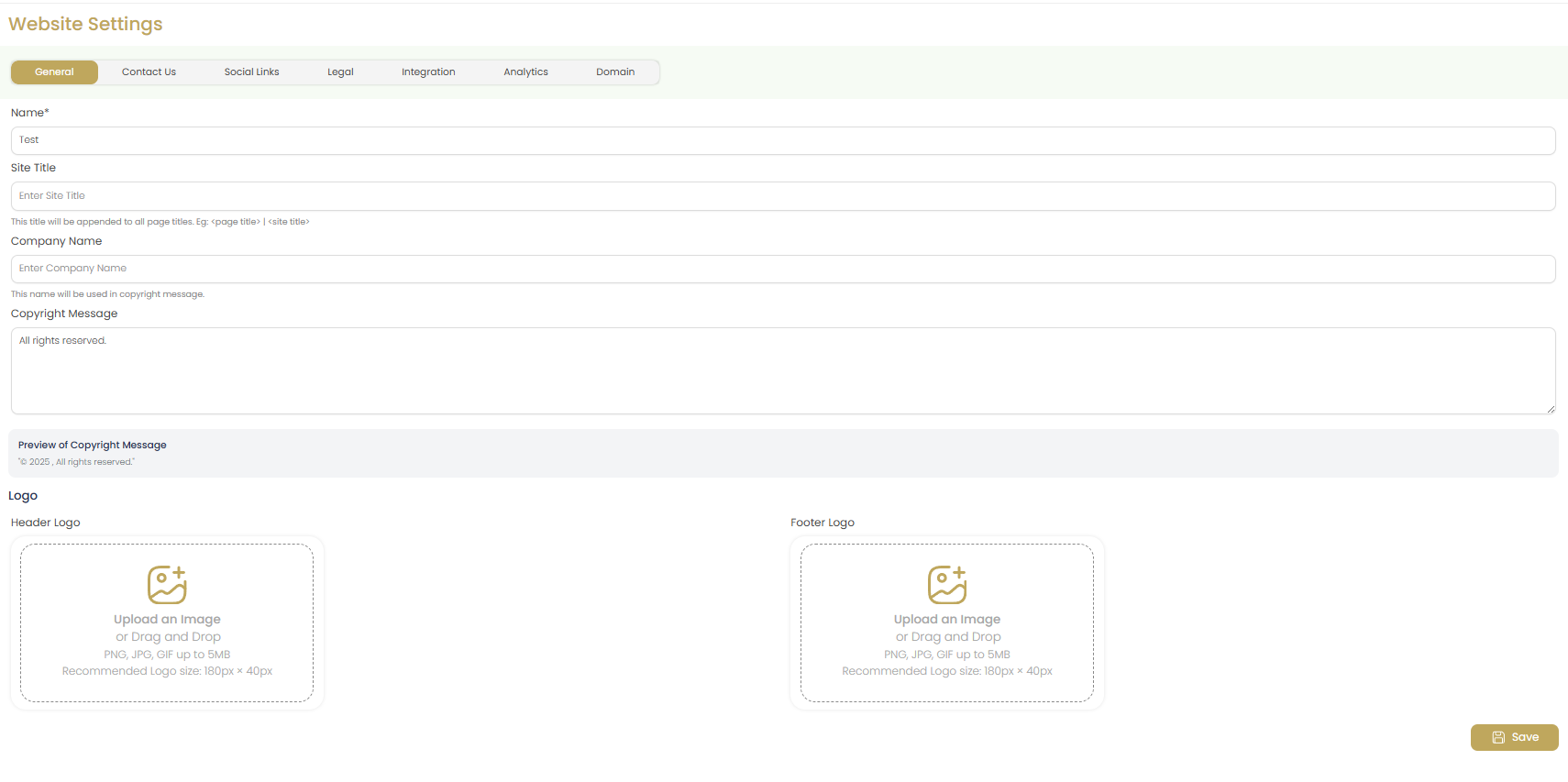Viewport: 1568px width, 782px height.
Task: Click the Company Name input field
Action: click(783, 269)
